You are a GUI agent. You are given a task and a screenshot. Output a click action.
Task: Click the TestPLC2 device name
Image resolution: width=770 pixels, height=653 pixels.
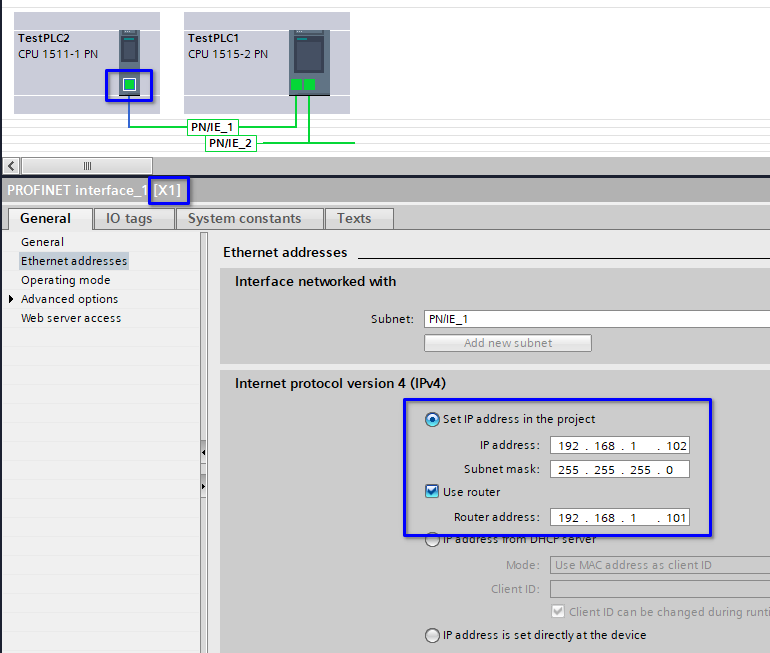44,38
